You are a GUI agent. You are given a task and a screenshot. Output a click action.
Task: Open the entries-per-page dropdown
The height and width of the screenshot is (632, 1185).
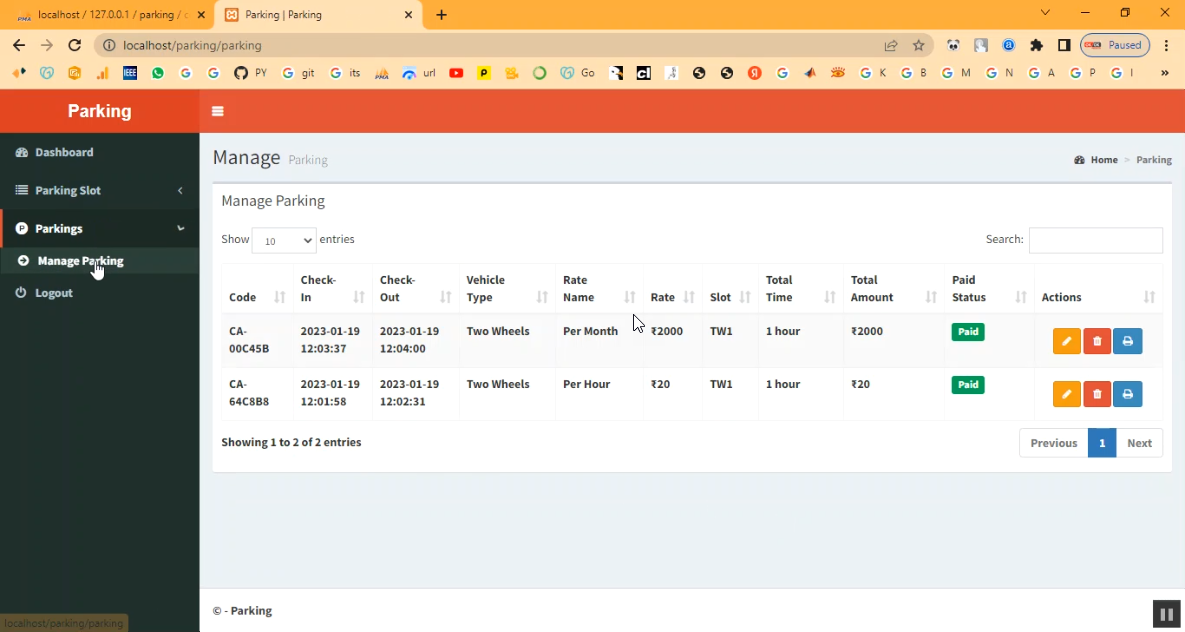[x=284, y=240]
